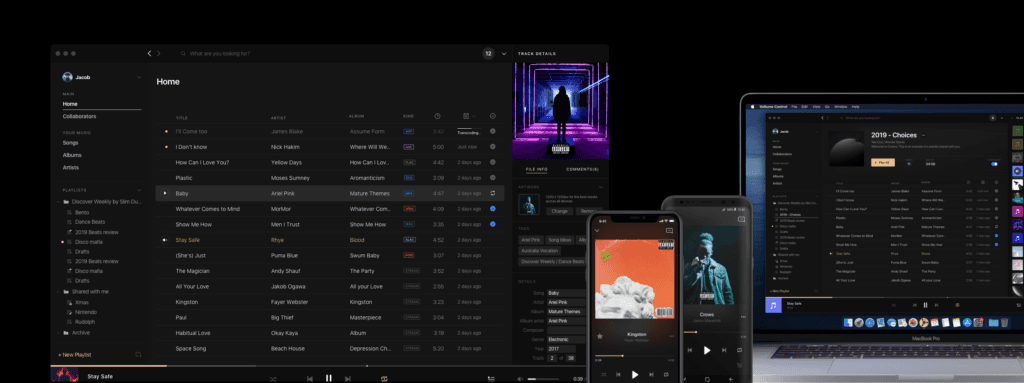1024x383 pixels.
Task: Click the Genre field showing Electronic
Action: pyautogui.click(x=566, y=340)
